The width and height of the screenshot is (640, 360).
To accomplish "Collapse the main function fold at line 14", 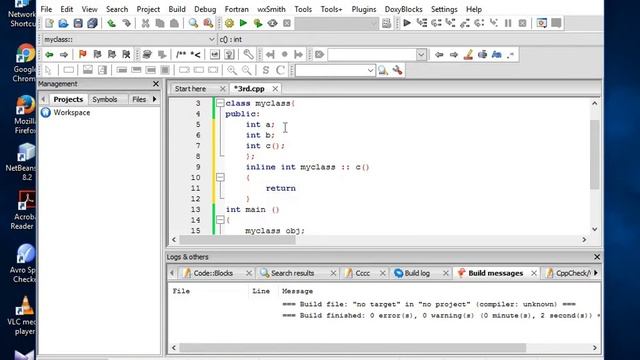I will tap(220, 220).
